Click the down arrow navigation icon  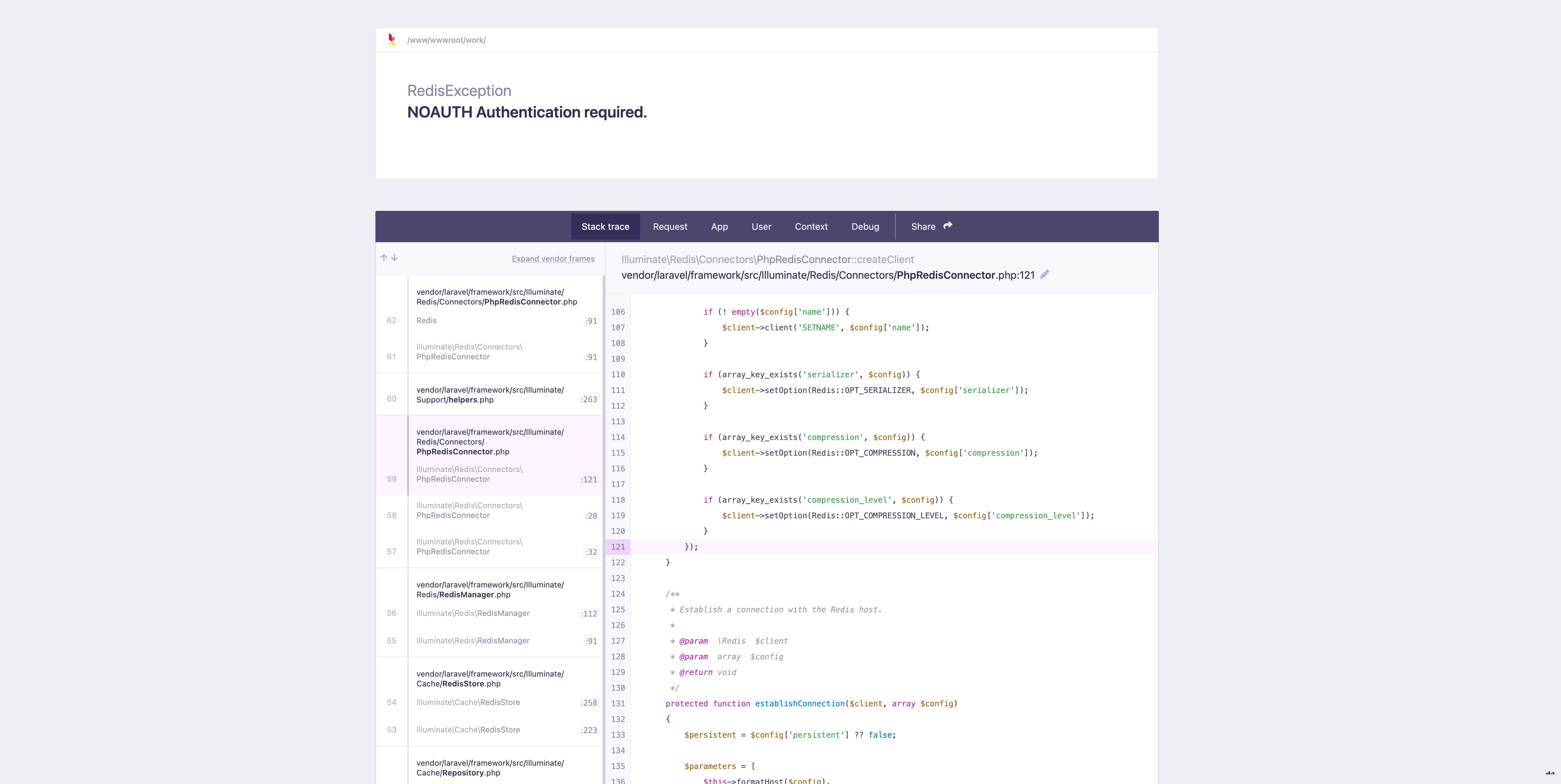point(394,258)
